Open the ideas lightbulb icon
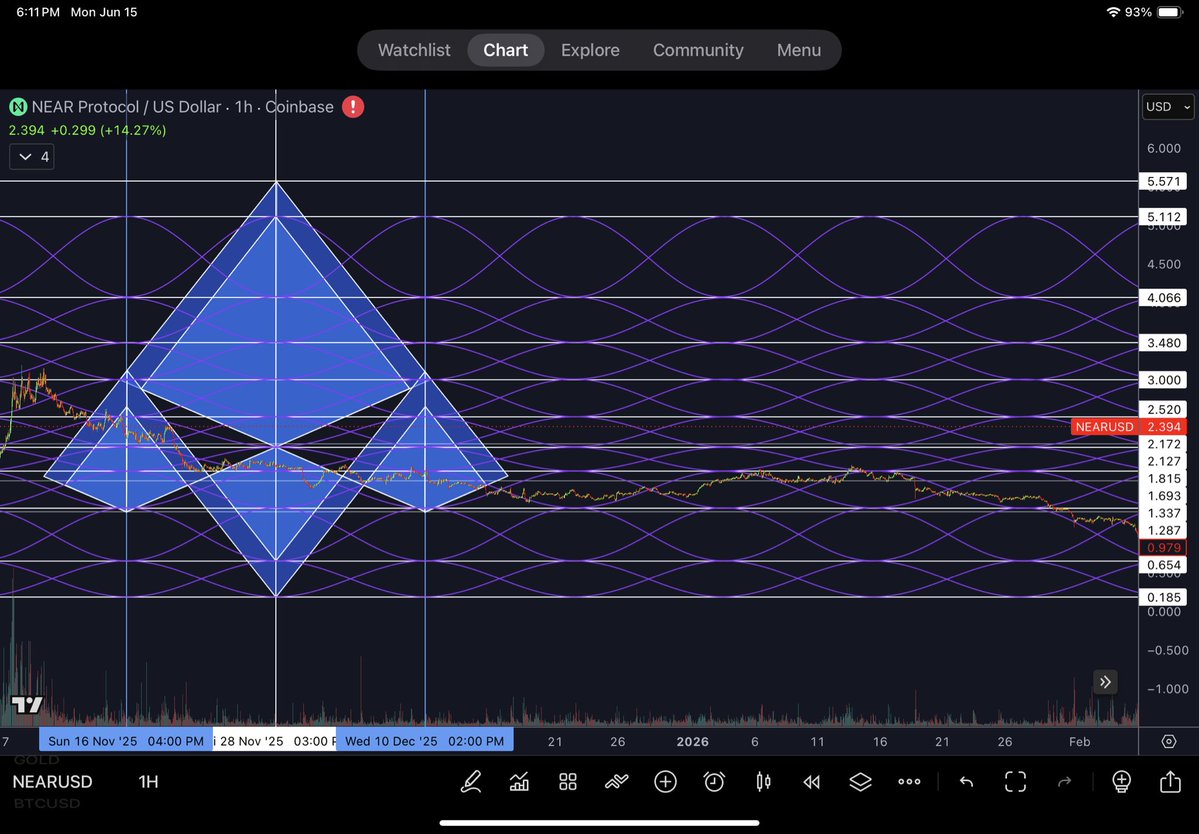The image size is (1199, 834). [x=1121, y=781]
